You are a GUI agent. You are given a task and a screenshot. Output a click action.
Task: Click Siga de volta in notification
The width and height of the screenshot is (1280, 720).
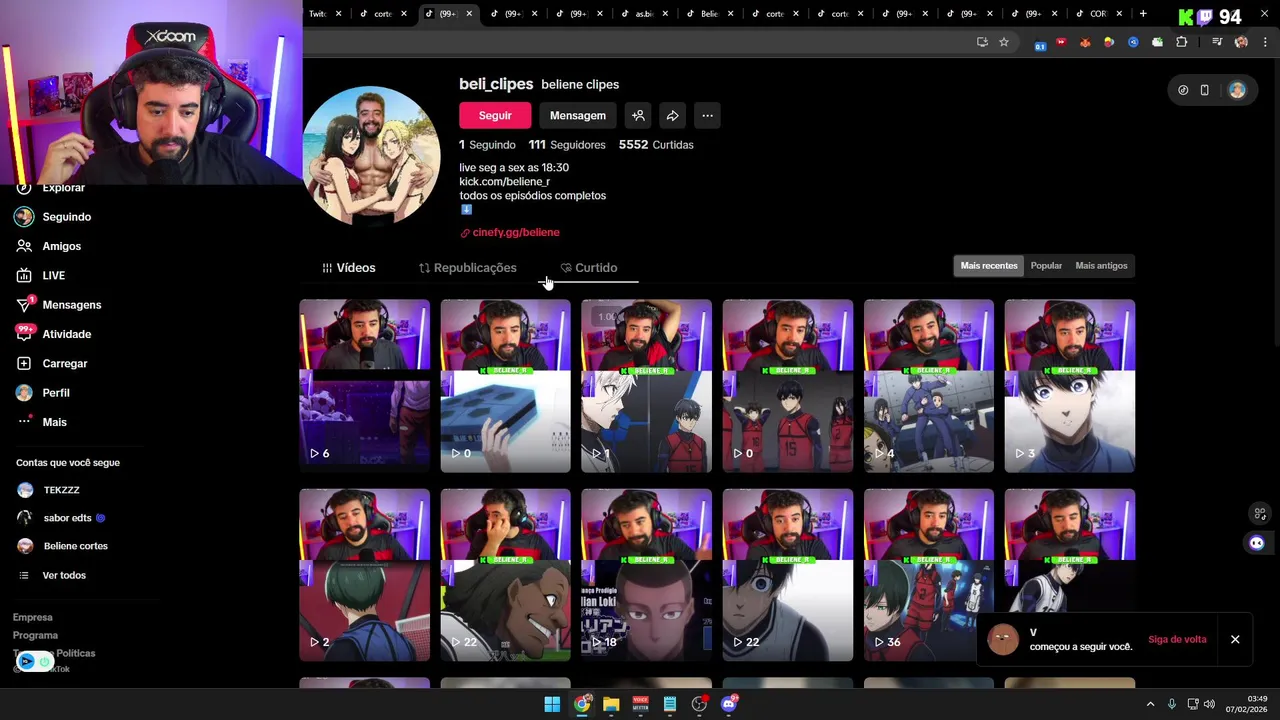1177,640
